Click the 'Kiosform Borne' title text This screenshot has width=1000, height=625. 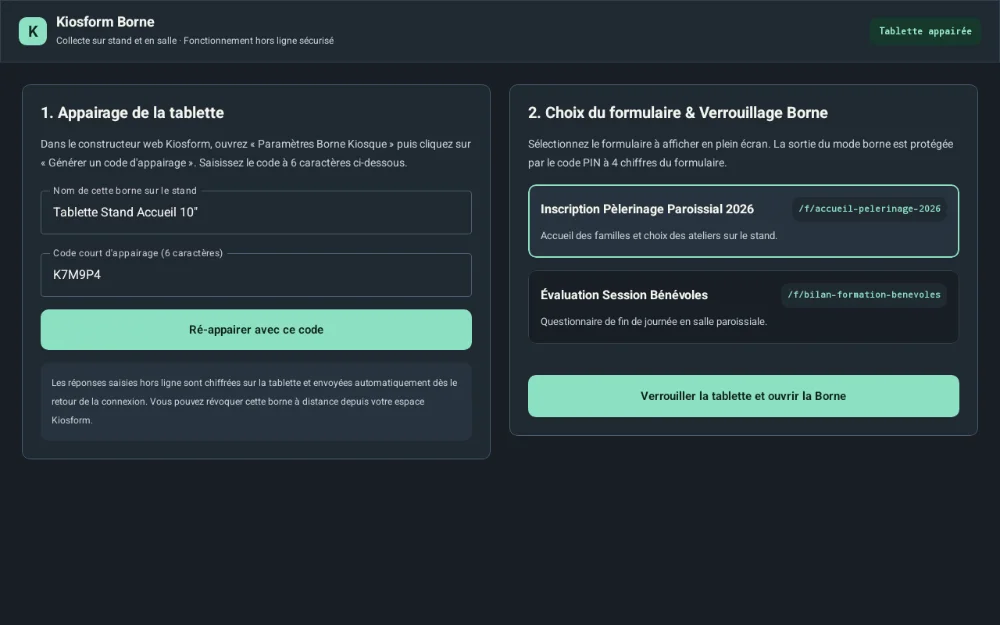pyautogui.click(x=105, y=22)
